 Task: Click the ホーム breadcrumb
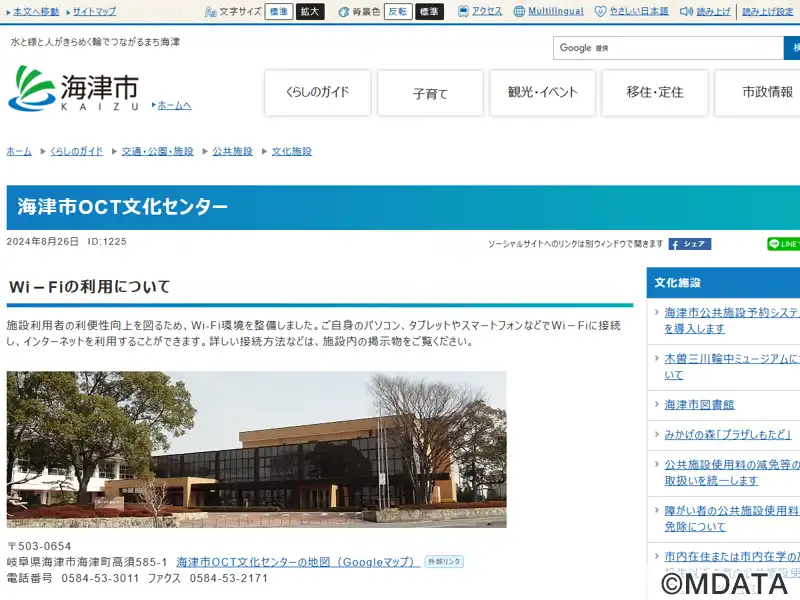click(x=19, y=151)
